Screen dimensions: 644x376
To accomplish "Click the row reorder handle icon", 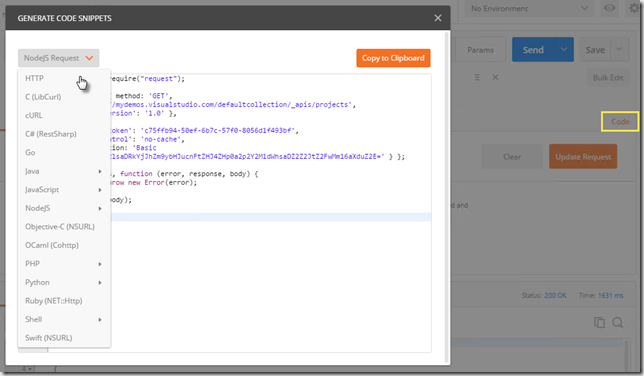I will point(477,77).
